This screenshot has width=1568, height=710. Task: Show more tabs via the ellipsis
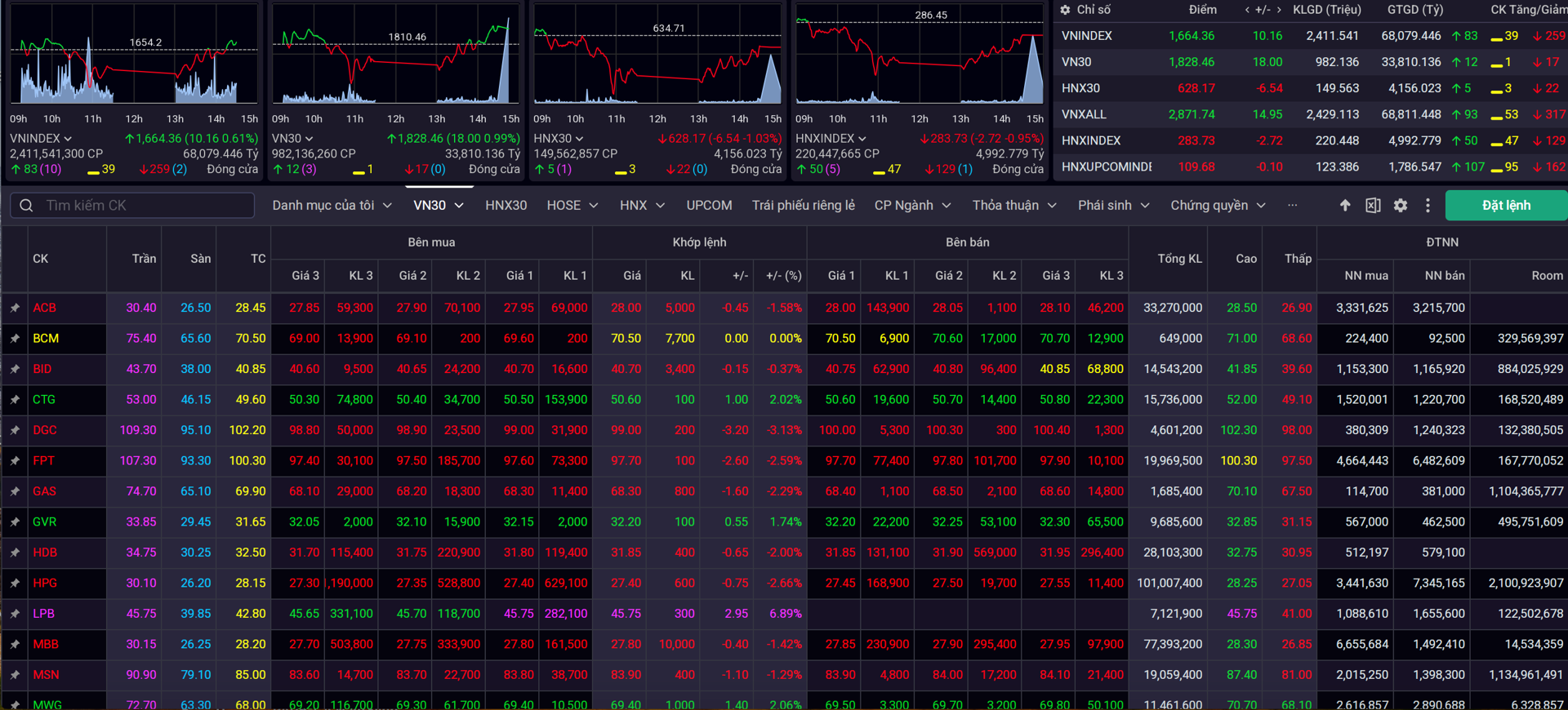tap(1292, 206)
